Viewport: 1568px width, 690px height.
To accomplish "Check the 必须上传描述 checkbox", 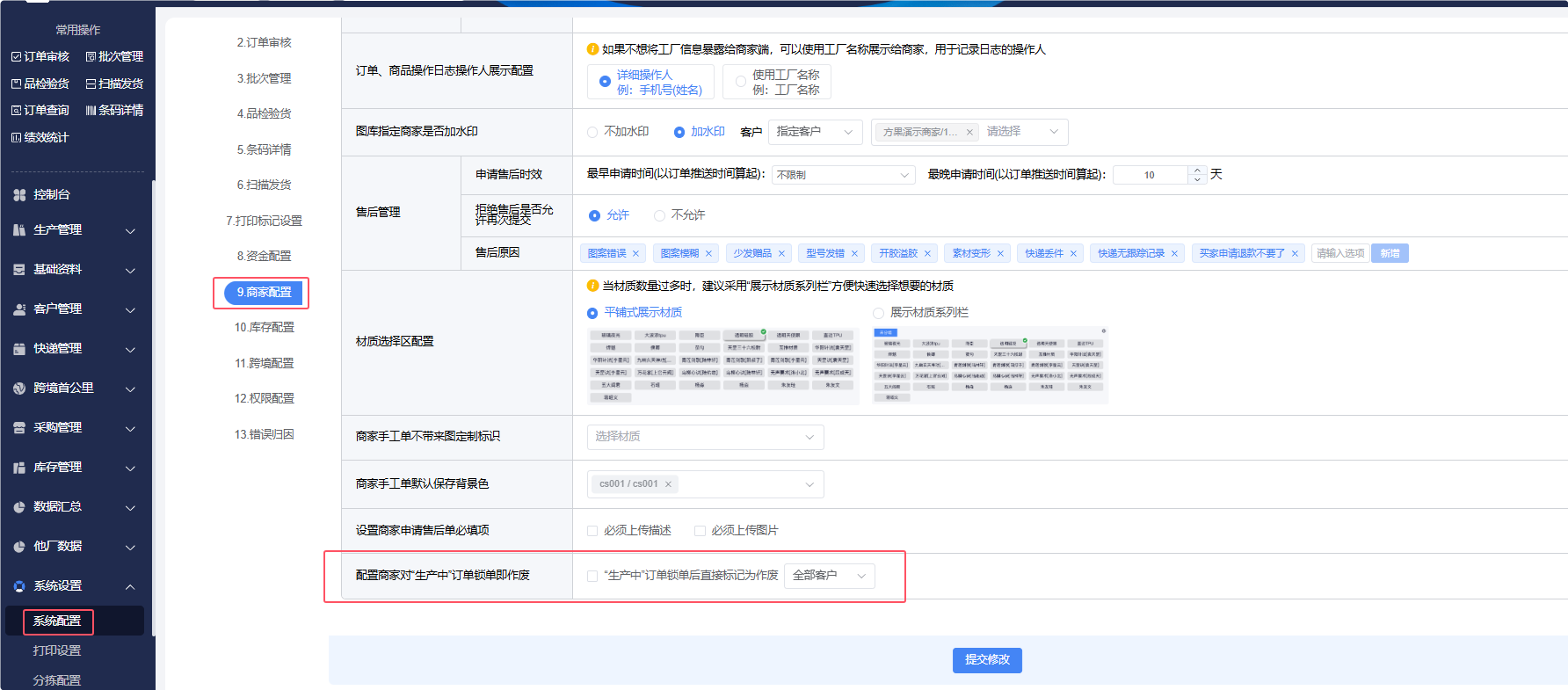I will 592,531.
